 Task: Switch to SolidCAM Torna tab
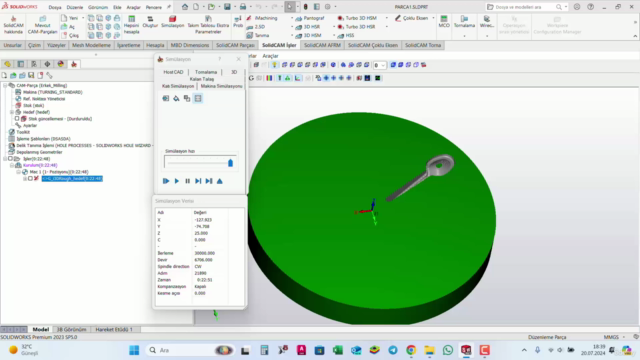tap(423, 45)
